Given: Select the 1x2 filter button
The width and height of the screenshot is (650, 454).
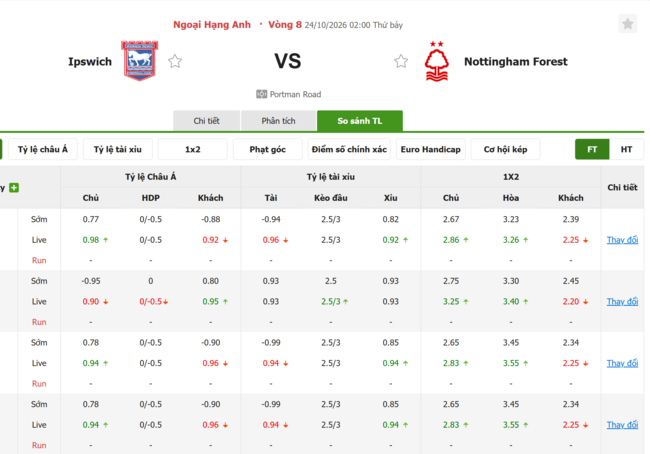Looking at the screenshot, I should (193, 149).
